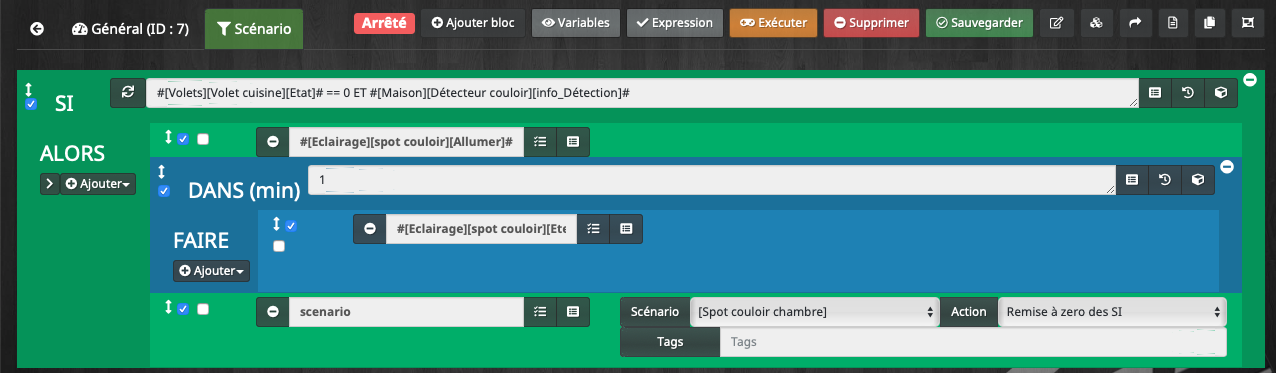Image resolution: width=1276 pixels, height=373 pixels.
Task: Click the SI block move arrow handle
Action: 29,89
